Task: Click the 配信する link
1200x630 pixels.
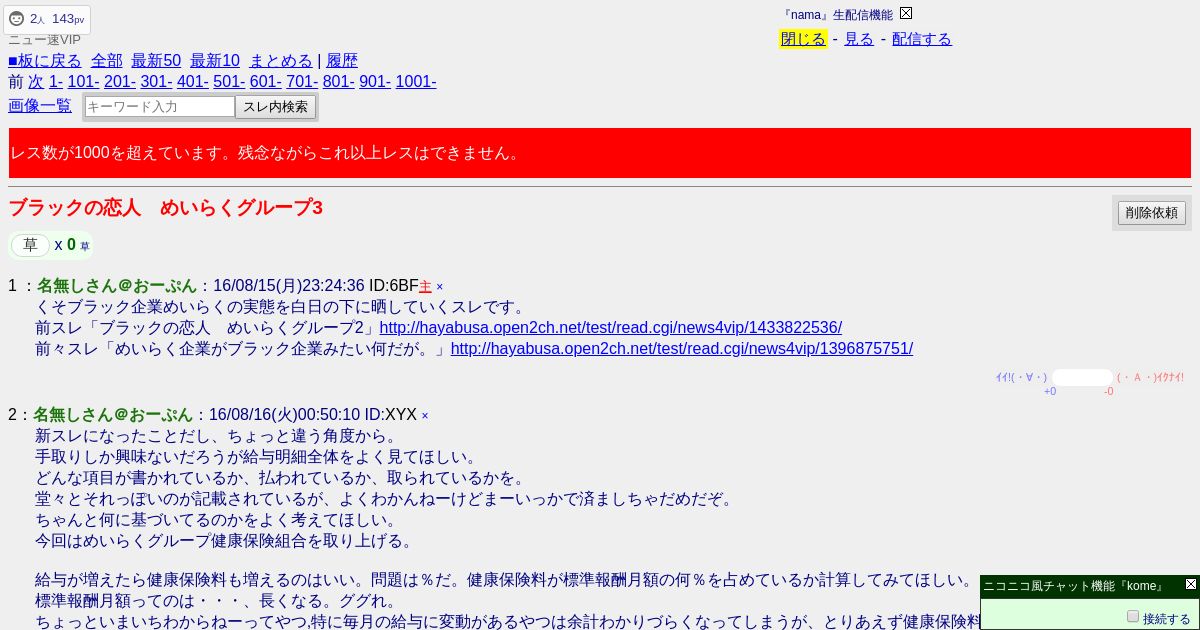Action: click(922, 39)
